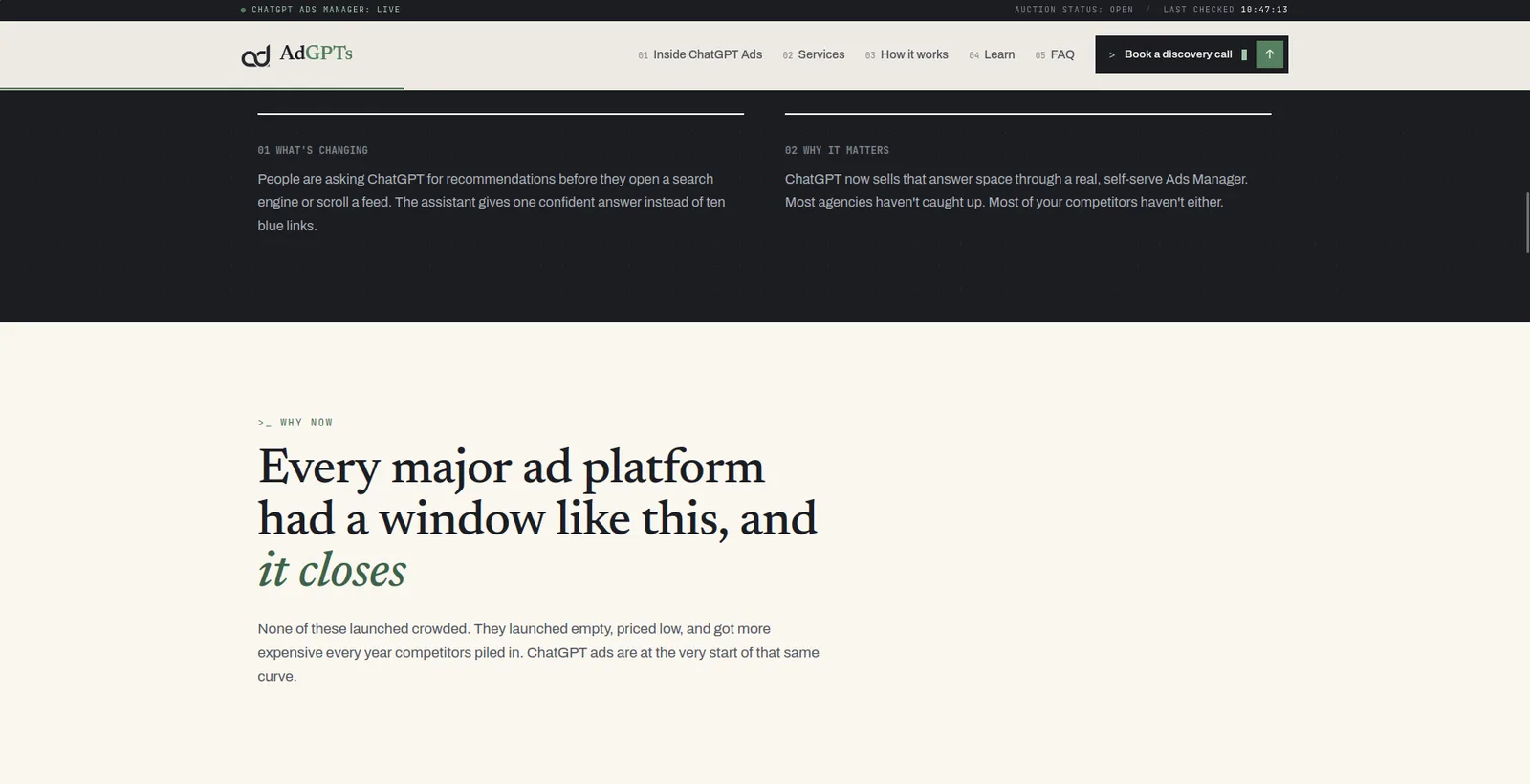The height and width of the screenshot is (784, 1530).
Task: Open the How it works section
Action: click(x=907, y=54)
